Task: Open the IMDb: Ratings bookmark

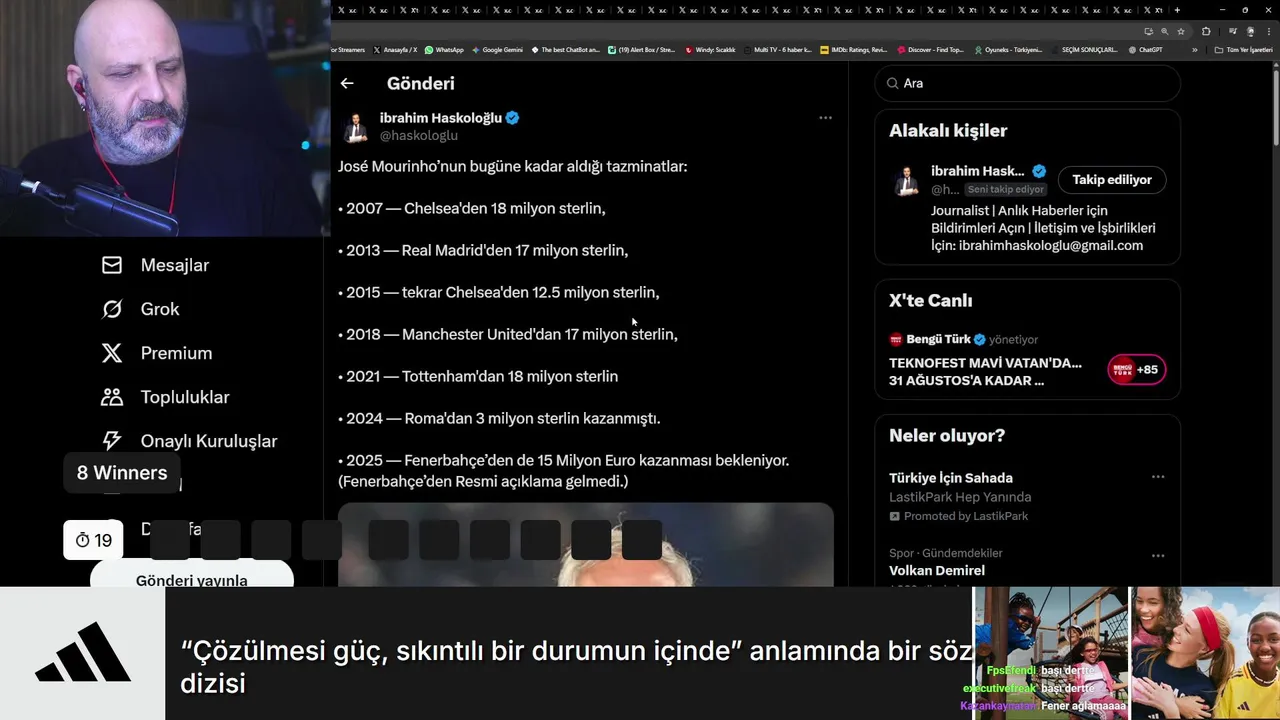Action: click(x=853, y=50)
